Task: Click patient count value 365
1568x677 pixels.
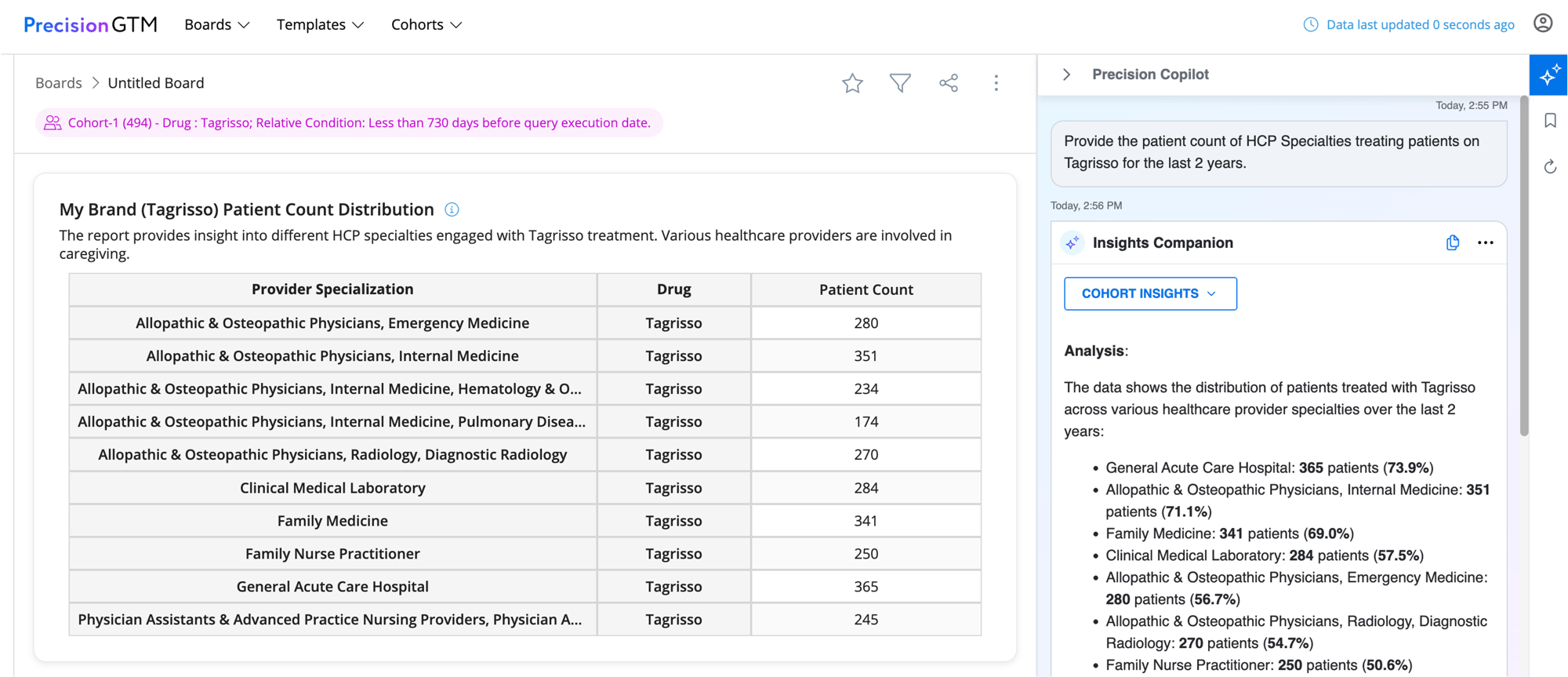Action: coord(866,586)
